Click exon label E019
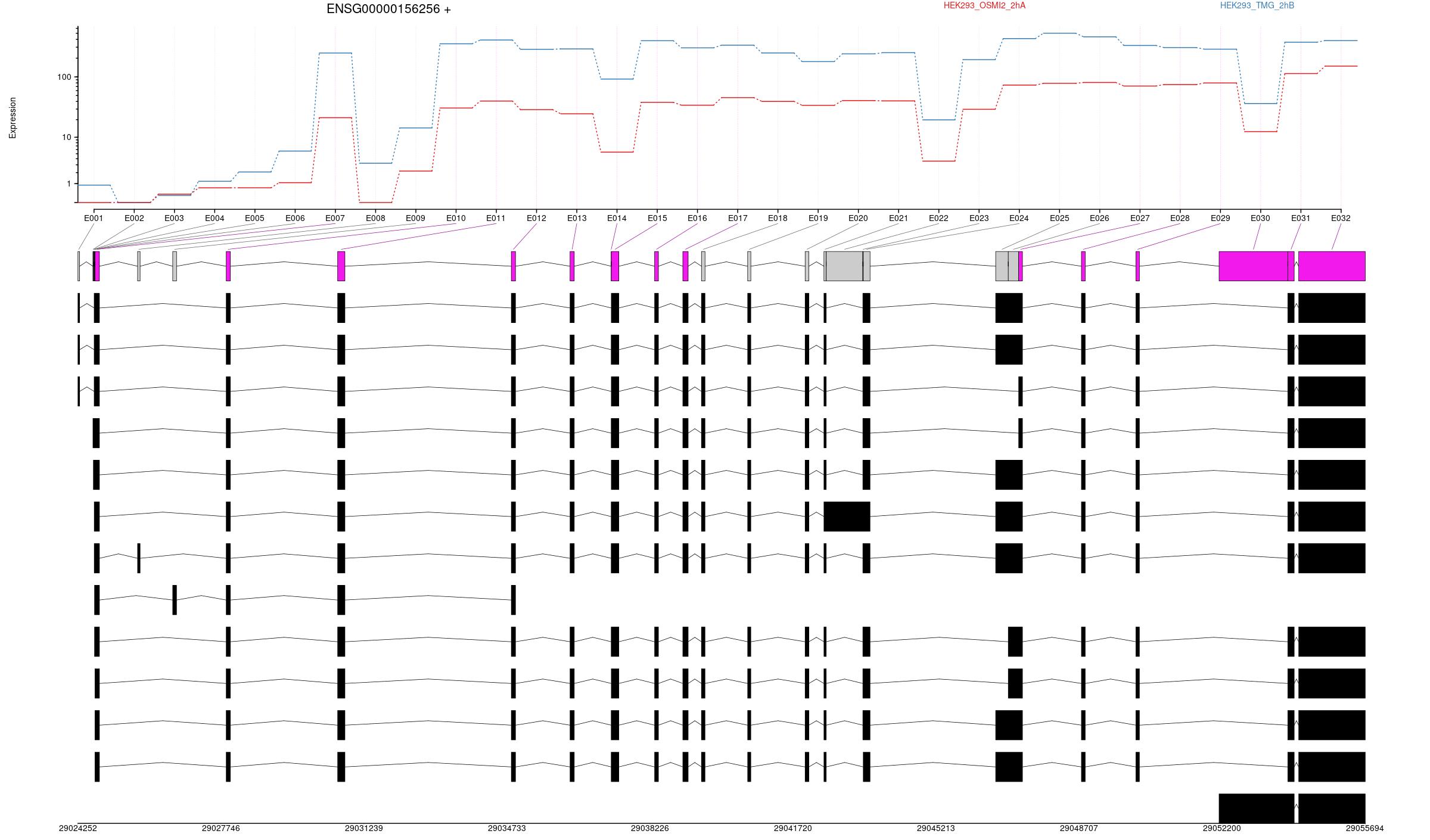Screen dimensions: 1430x840 [818, 218]
